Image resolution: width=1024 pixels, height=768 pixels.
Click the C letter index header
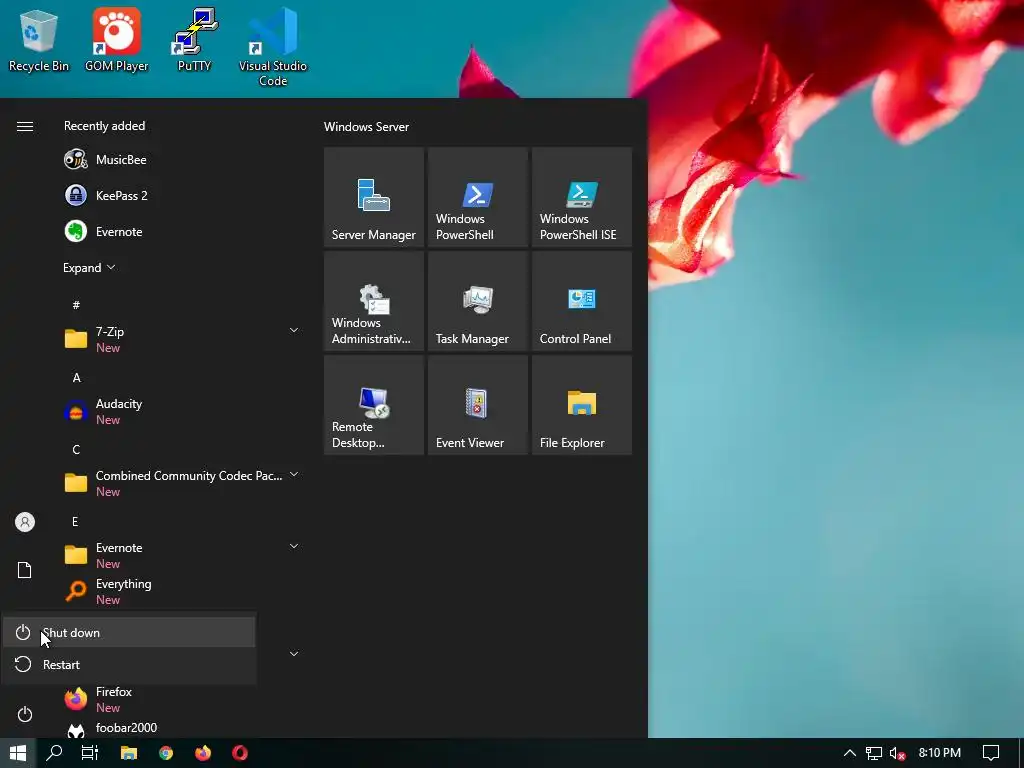(x=76, y=449)
